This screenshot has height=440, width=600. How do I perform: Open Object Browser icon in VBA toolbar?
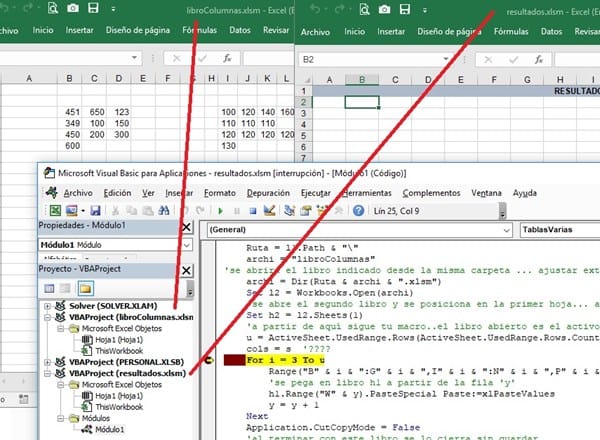(322, 210)
